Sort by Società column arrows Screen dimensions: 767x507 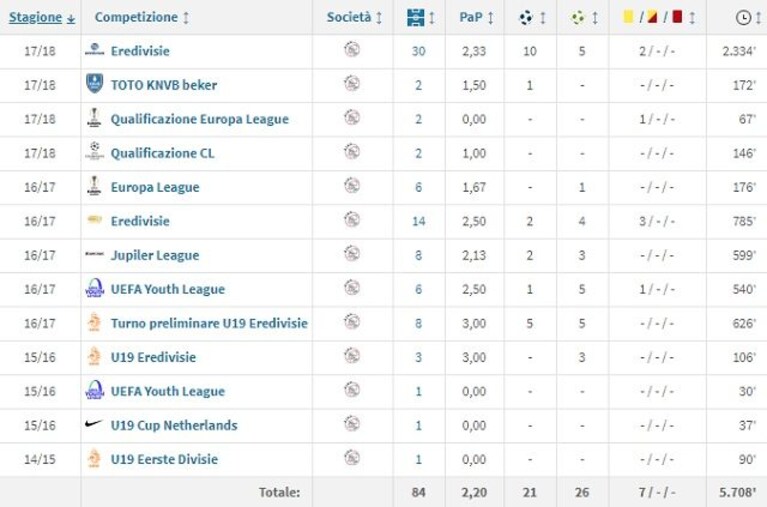[379, 18]
